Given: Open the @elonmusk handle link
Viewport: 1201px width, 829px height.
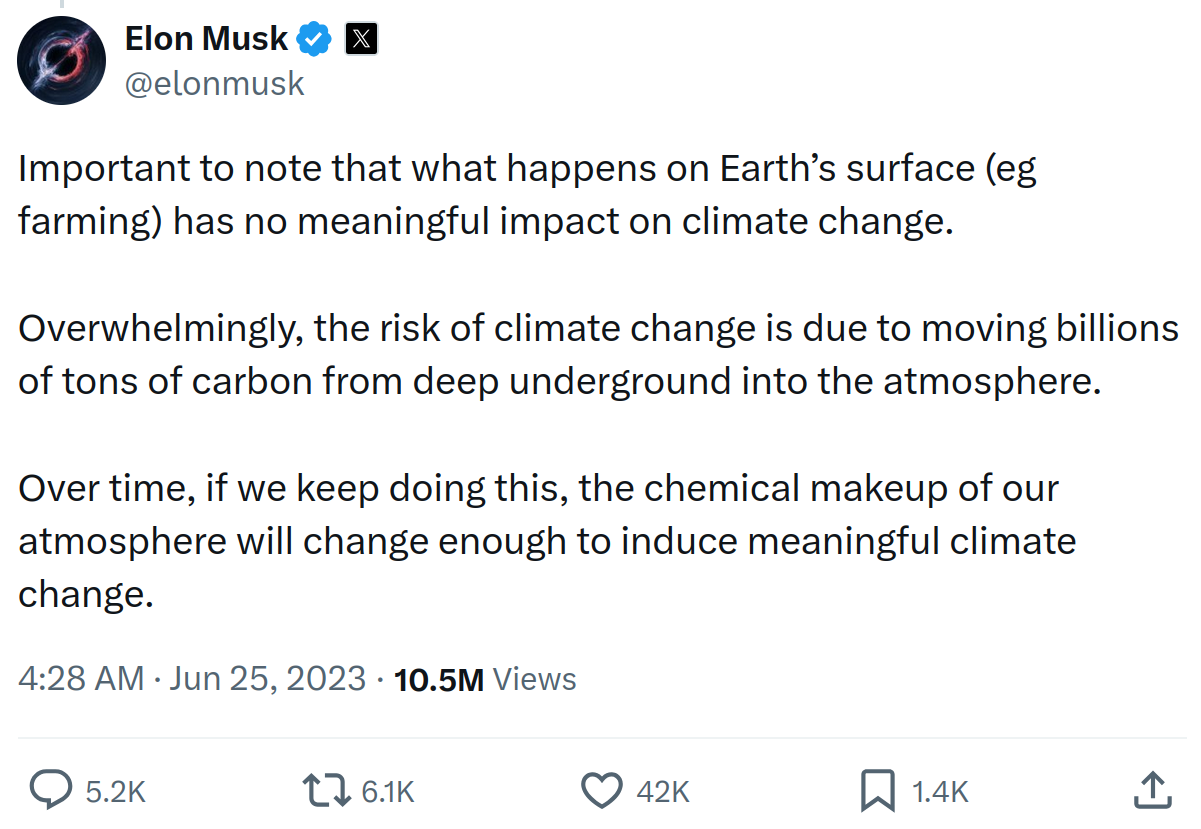Looking at the screenshot, I should [214, 84].
